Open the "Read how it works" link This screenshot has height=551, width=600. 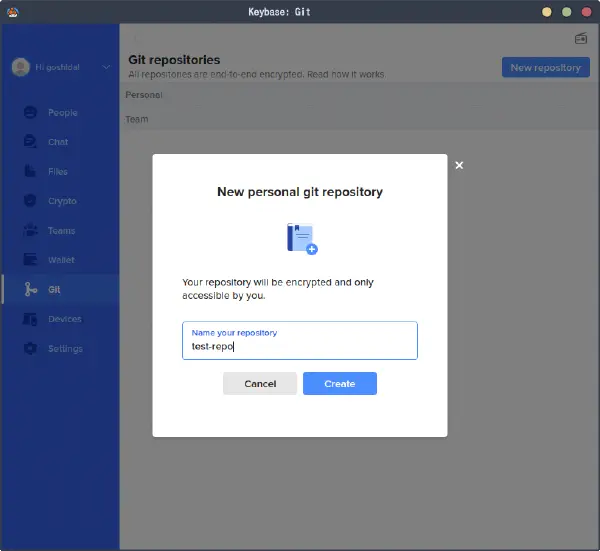pos(346,74)
